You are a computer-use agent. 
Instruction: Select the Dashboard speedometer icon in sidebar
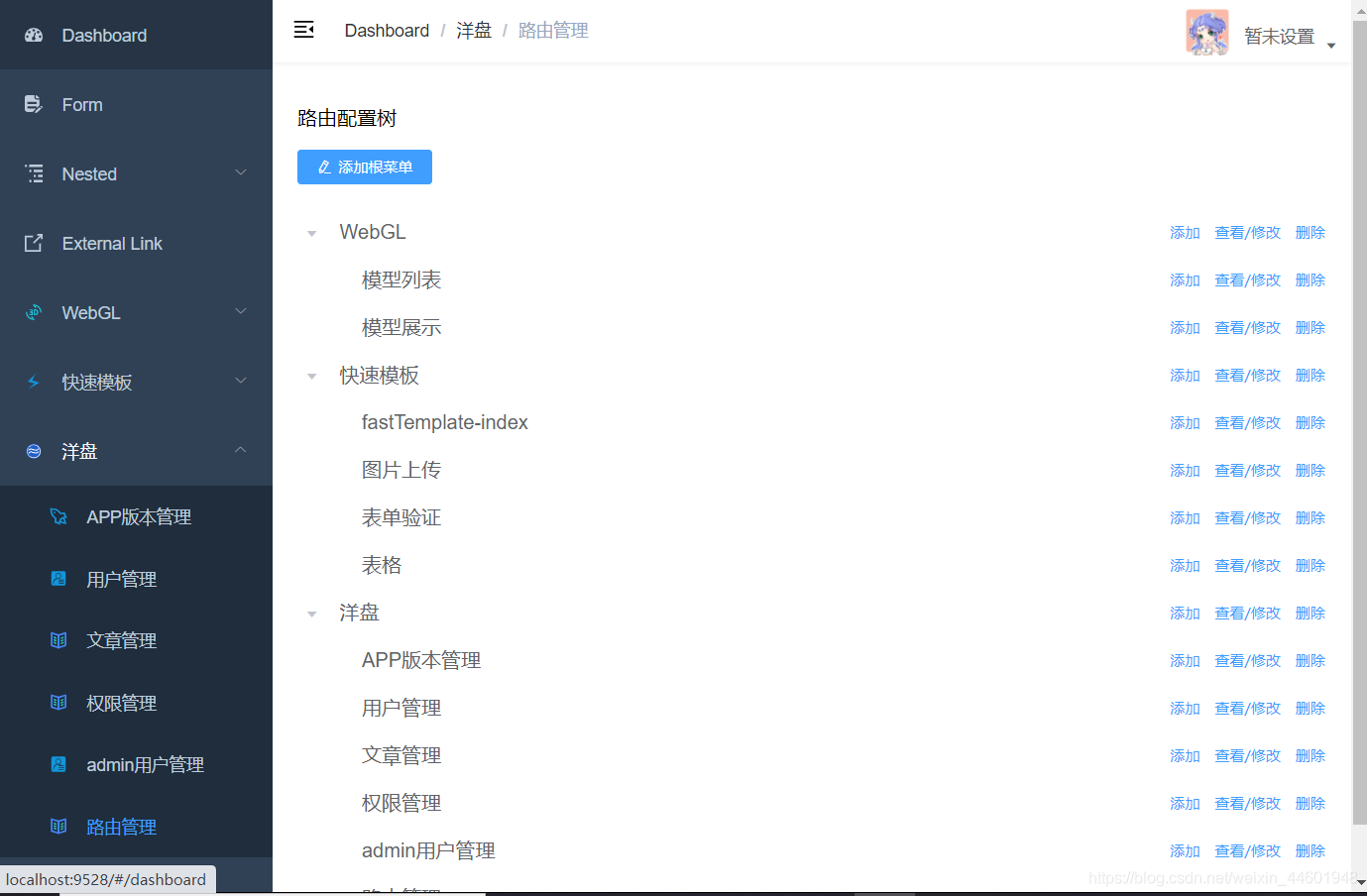coord(34,35)
